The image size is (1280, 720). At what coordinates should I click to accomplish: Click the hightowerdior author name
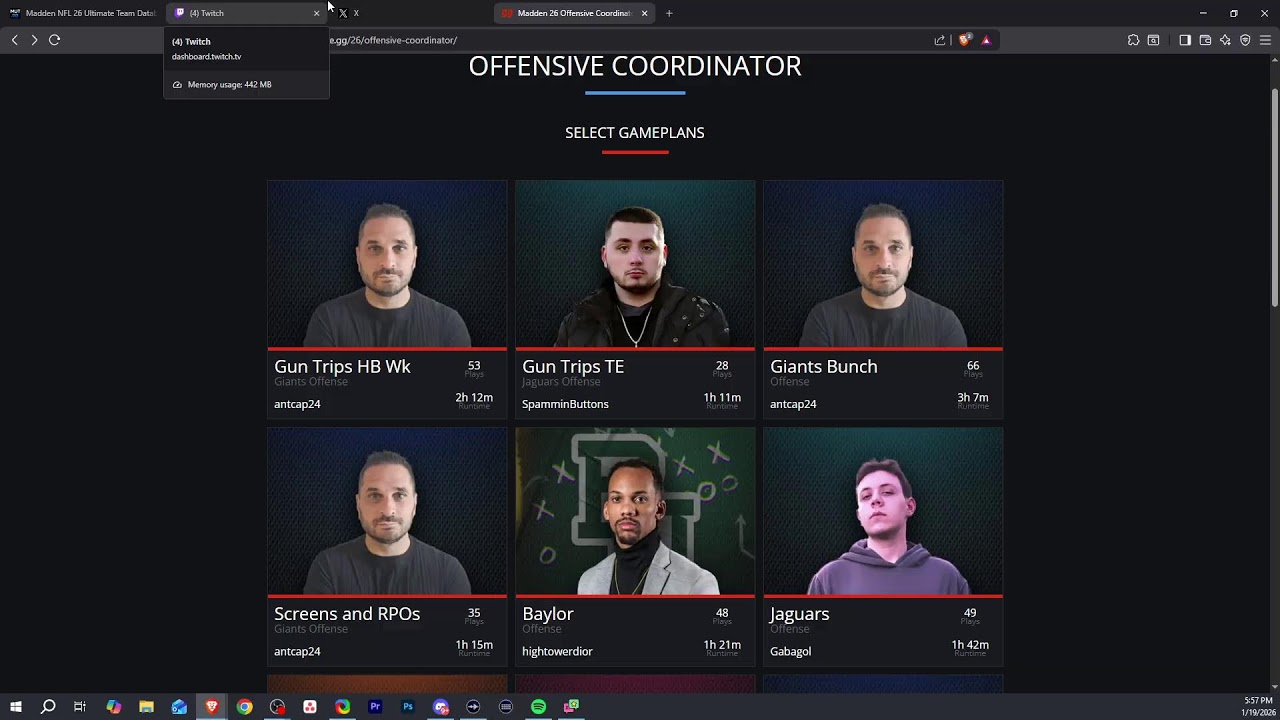coord(557,651)
